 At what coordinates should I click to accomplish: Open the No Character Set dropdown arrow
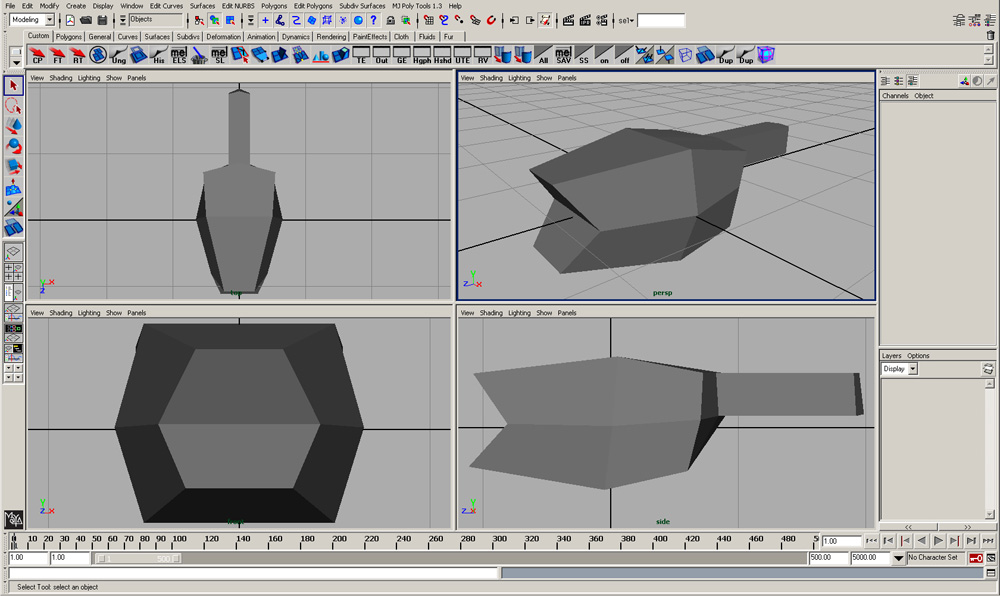899,558
